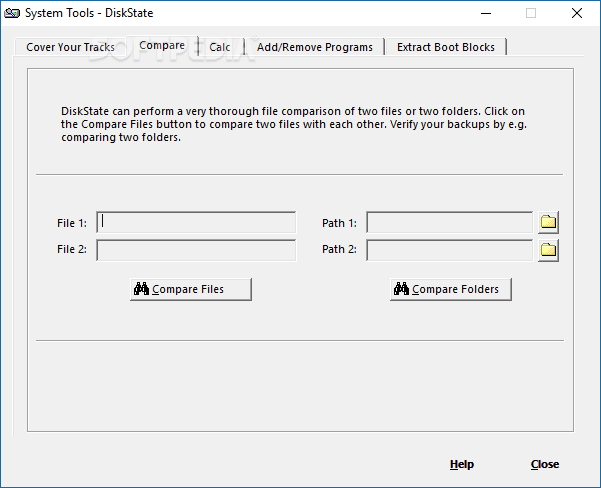Select the Compare tab
The width and height of the screenshot is (601, 488).
(162, 46)
